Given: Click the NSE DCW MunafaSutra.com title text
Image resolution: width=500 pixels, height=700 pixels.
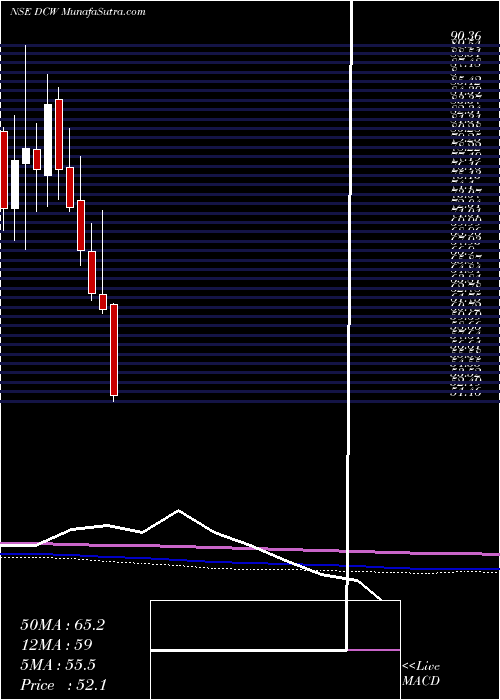Looking at the screenshot, I should 77,12.
